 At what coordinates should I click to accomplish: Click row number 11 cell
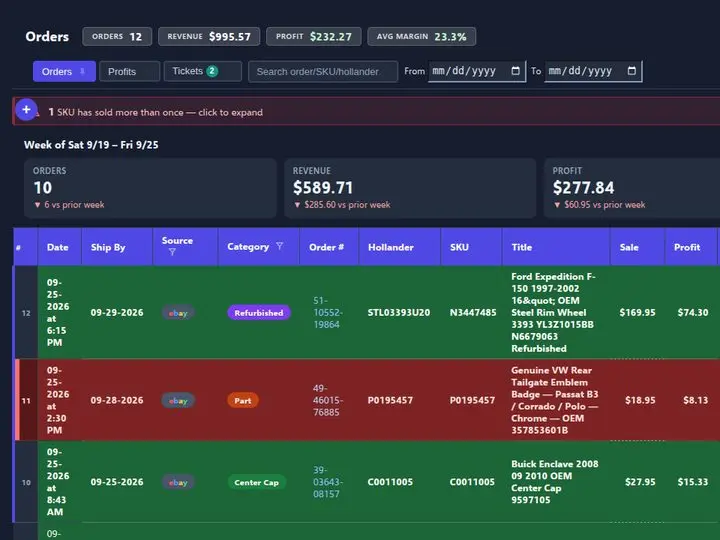point(26,400)
